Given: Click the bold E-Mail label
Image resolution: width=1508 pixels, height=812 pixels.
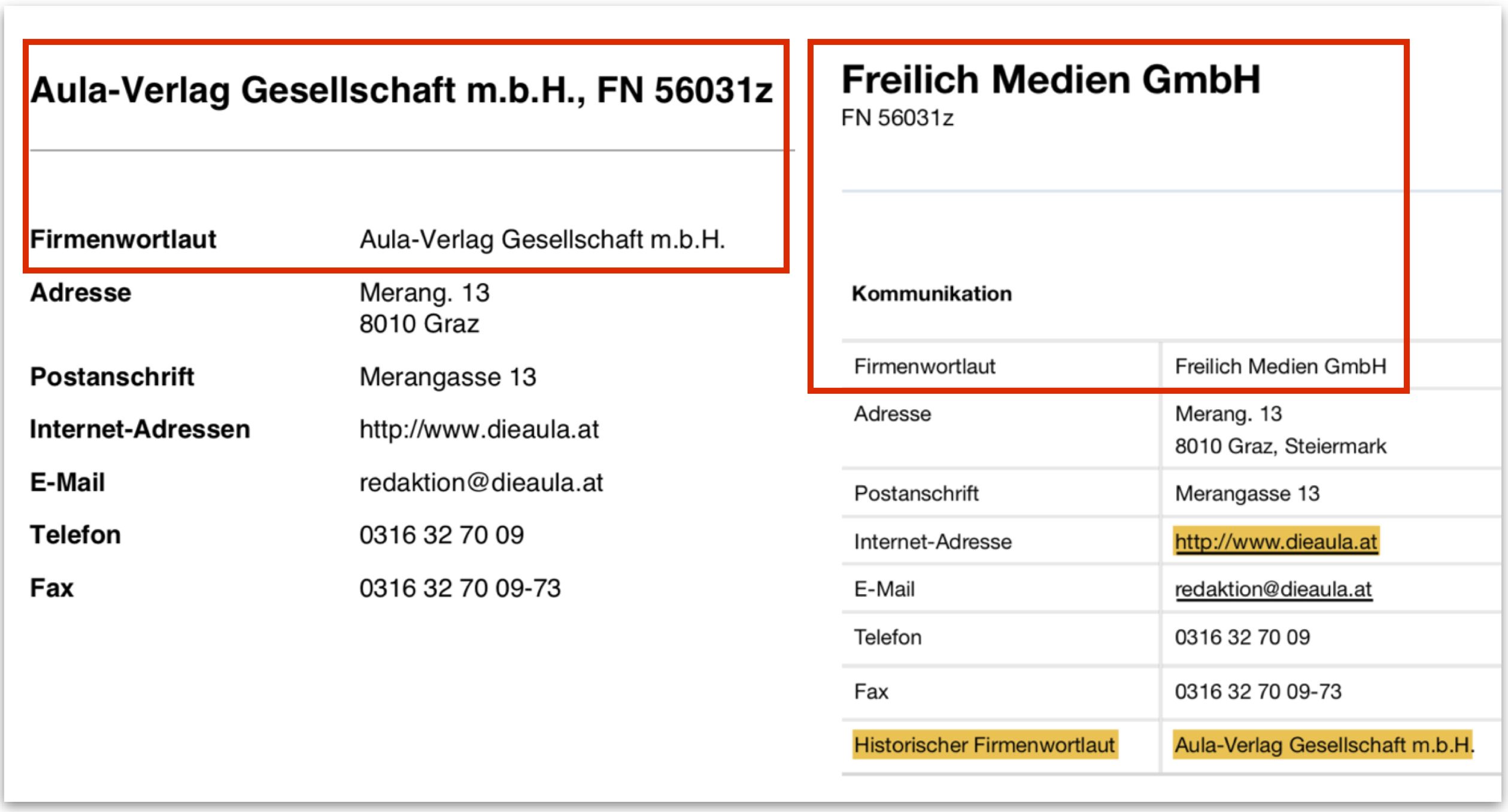Looking at the screenshot, I should [x=68, y=482].
